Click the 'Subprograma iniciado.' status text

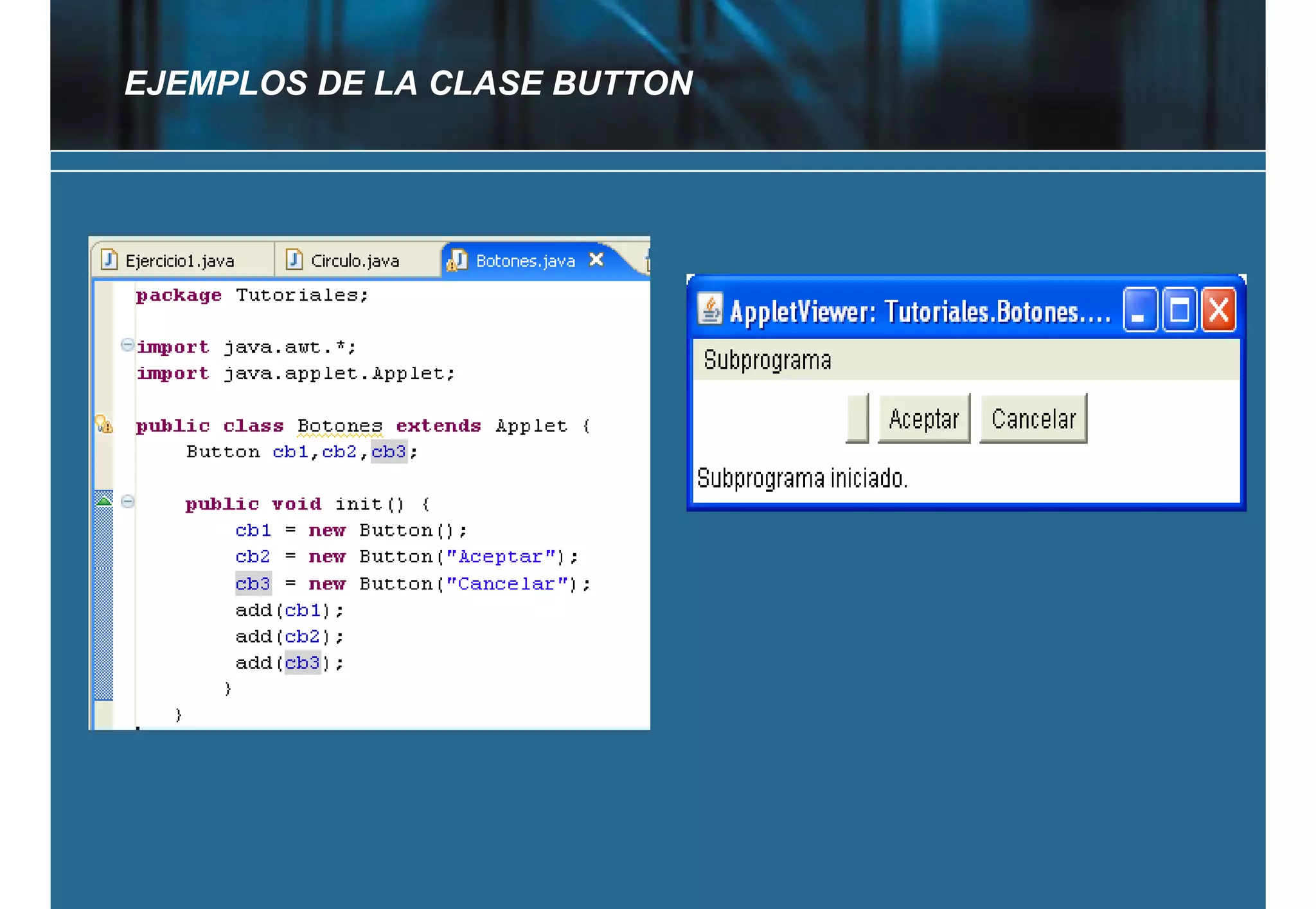pos(802,478)
